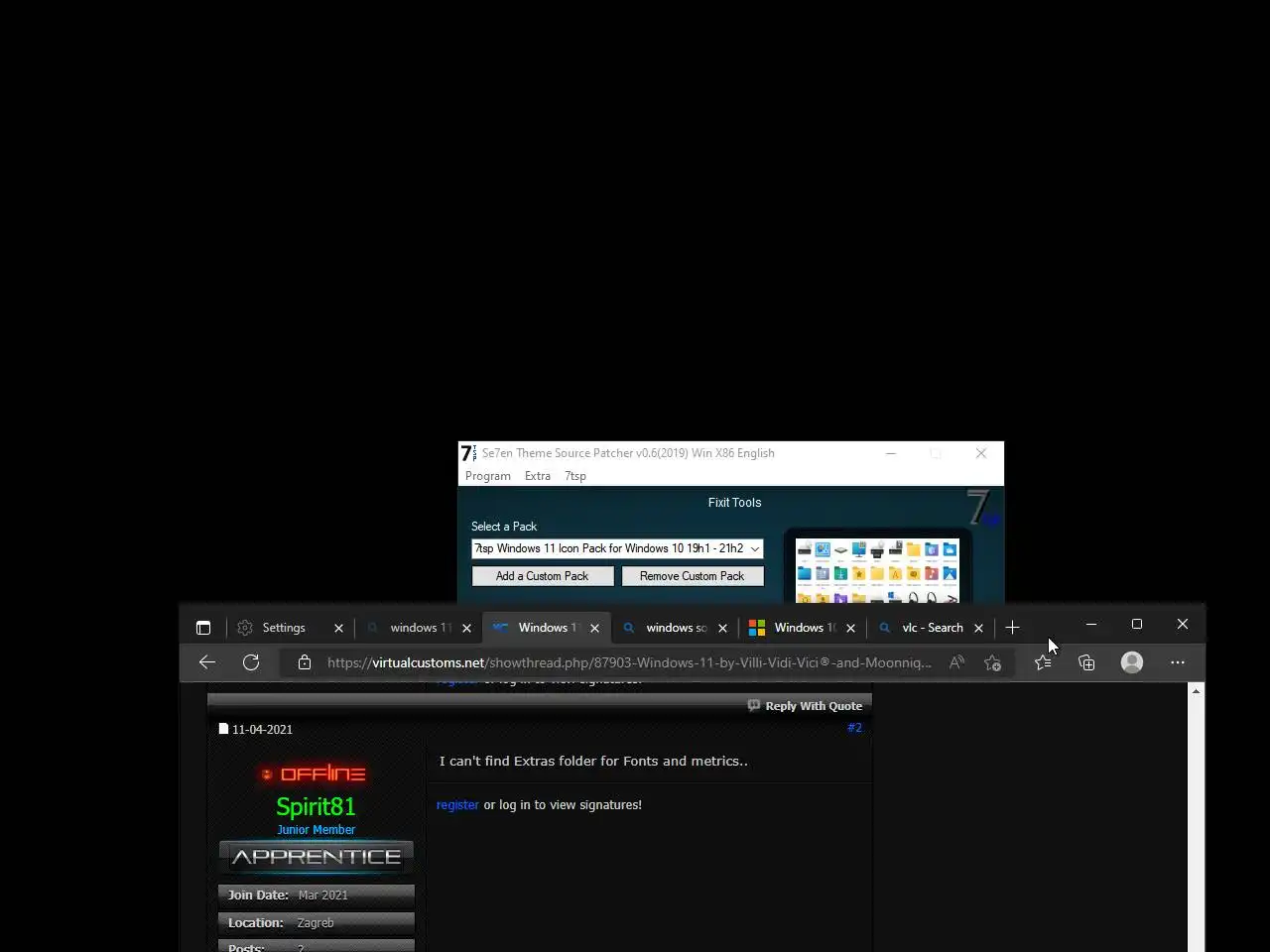Click Remove Custom Pack button
This screenshot has height=952, width=1270.
(x=693, y=576)
